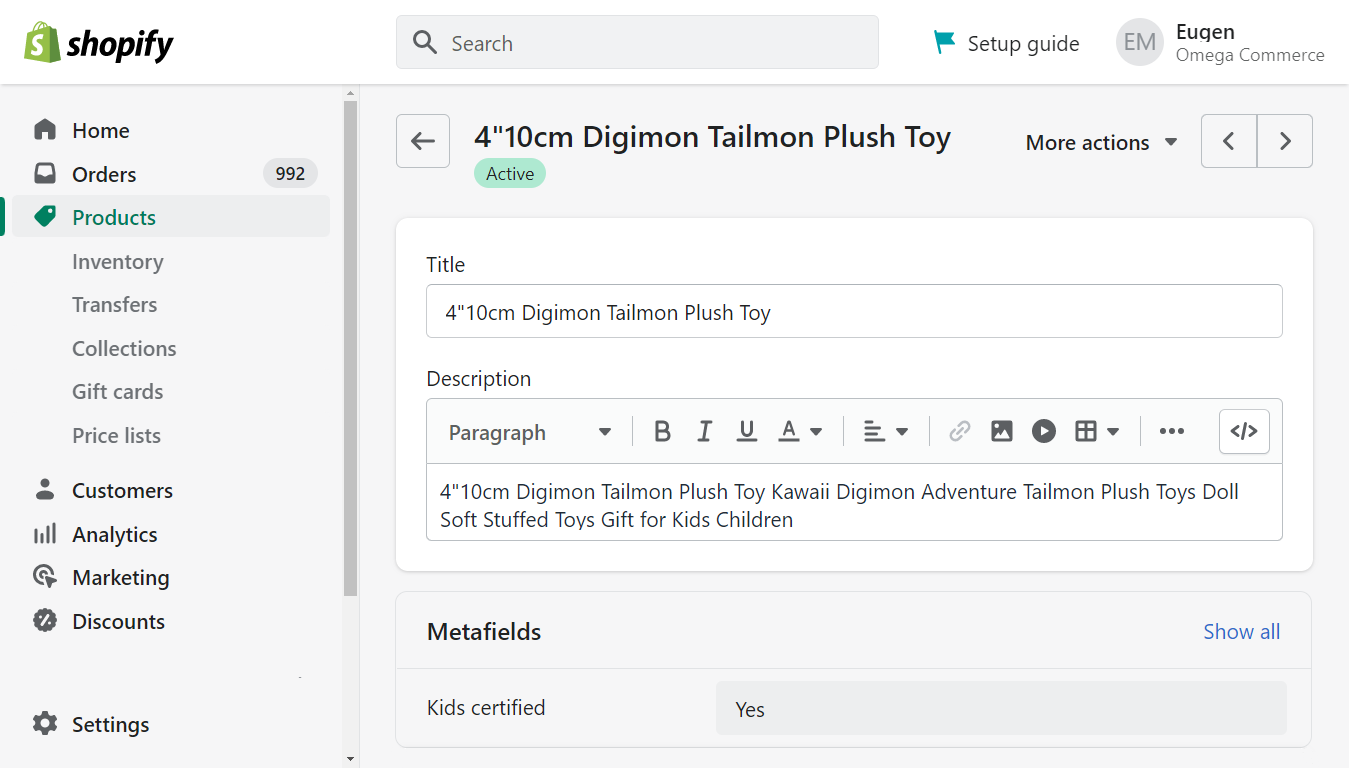The image size is (1349, 768).
Task: Open the text alignment dropdown
Action: click(x=886, y=431)
